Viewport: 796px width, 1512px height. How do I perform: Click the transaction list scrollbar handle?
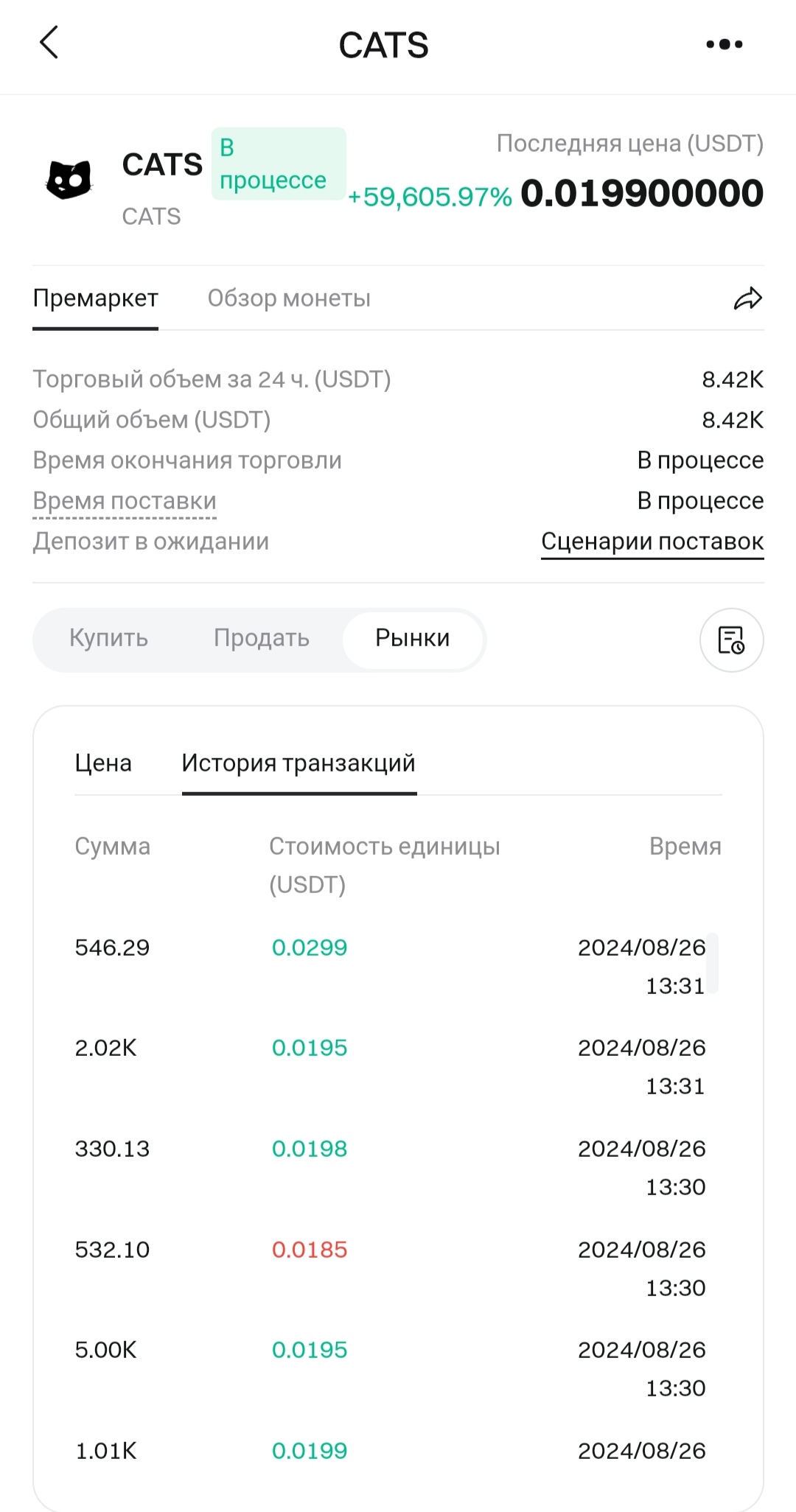[x=712, y=963]
